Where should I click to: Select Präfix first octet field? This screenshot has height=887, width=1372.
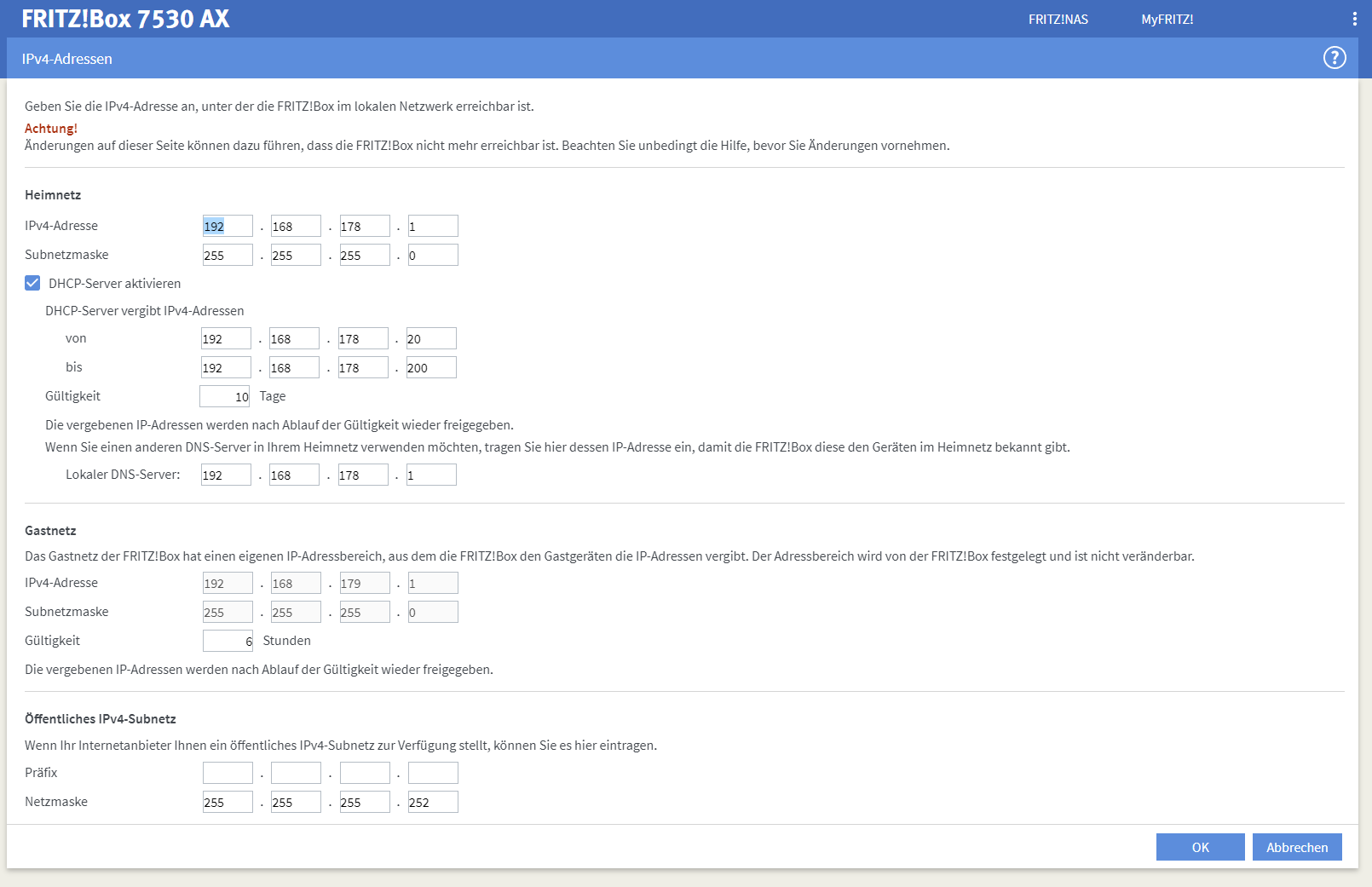pyautogui.click(x=228, y=773)
